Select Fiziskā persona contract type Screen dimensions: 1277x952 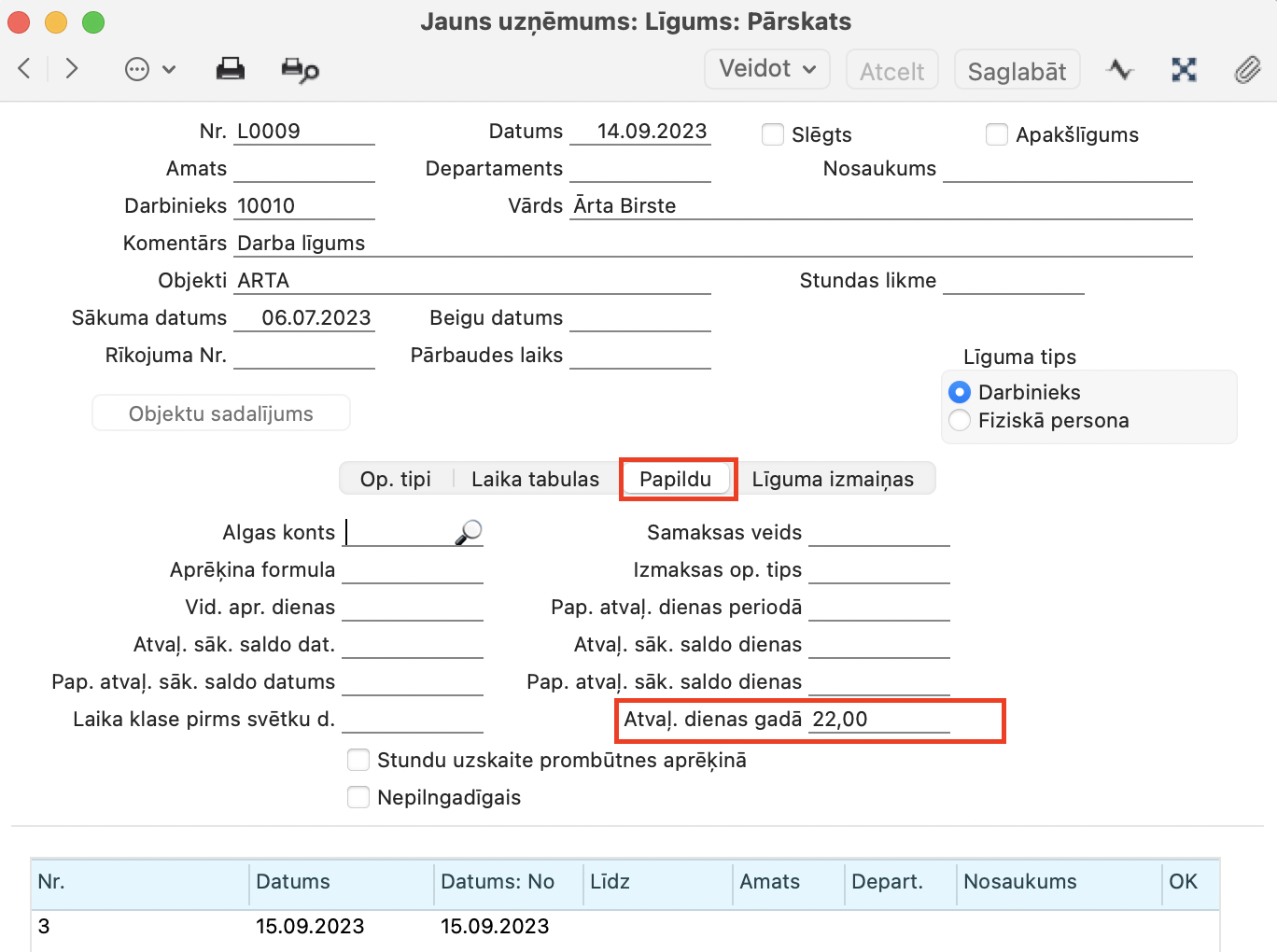click(960, 420)
